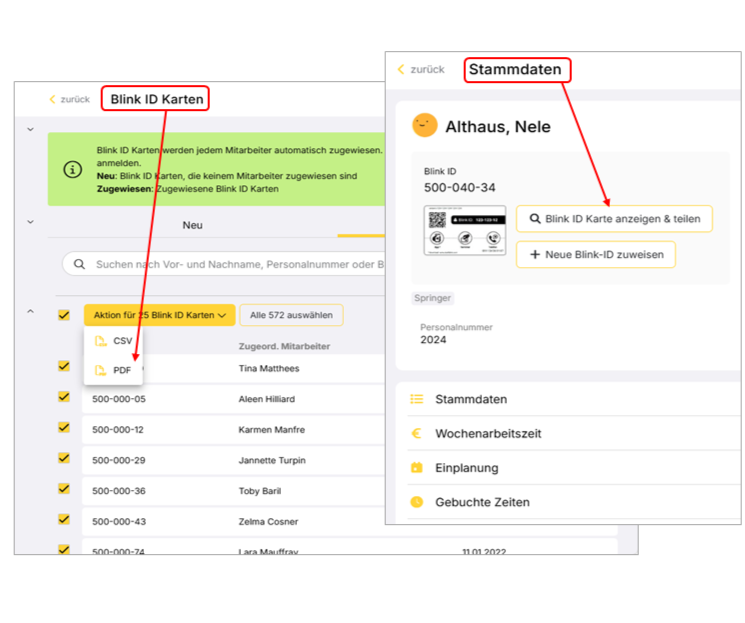Open the Aktion für 25 Blink ID Karten dropdown

(x=159, y=315)
